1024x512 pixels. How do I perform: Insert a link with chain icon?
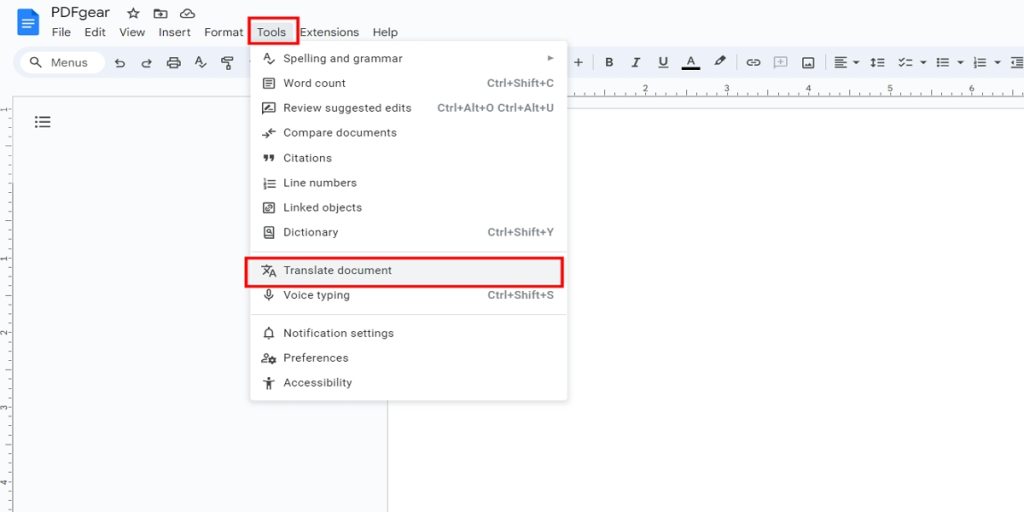pyautogui.click(x=753, y=63)
